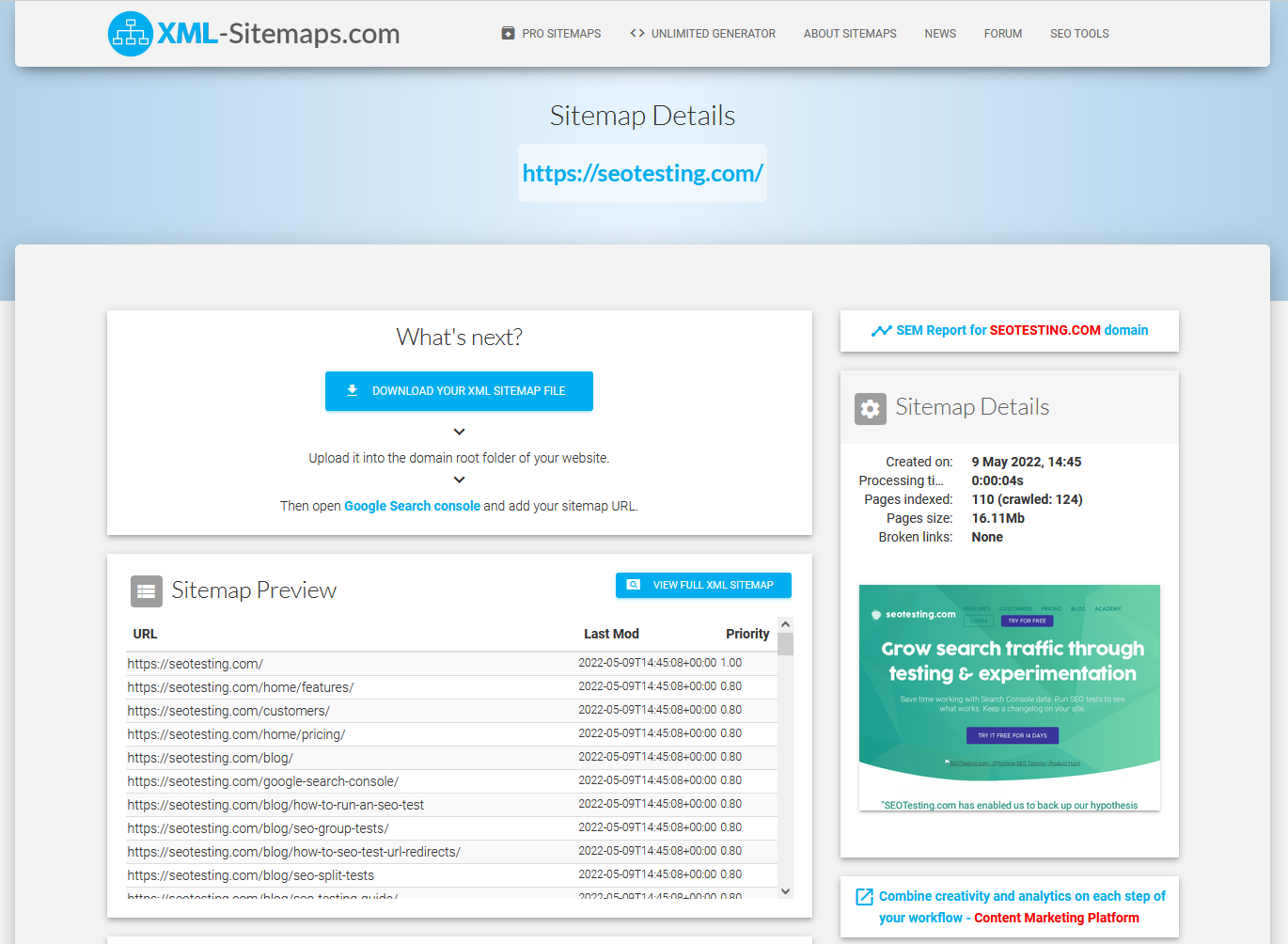Open the Content Marketing Platform link
Screen dimensions: 1288x944
click(x=1056, y=918)
